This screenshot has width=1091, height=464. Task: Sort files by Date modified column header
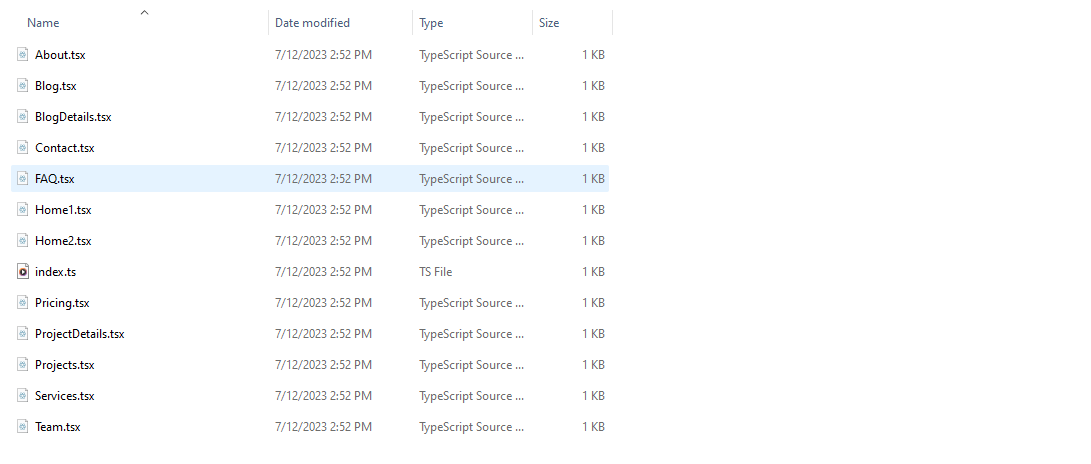pyautogui.click(x=312, y=23)
